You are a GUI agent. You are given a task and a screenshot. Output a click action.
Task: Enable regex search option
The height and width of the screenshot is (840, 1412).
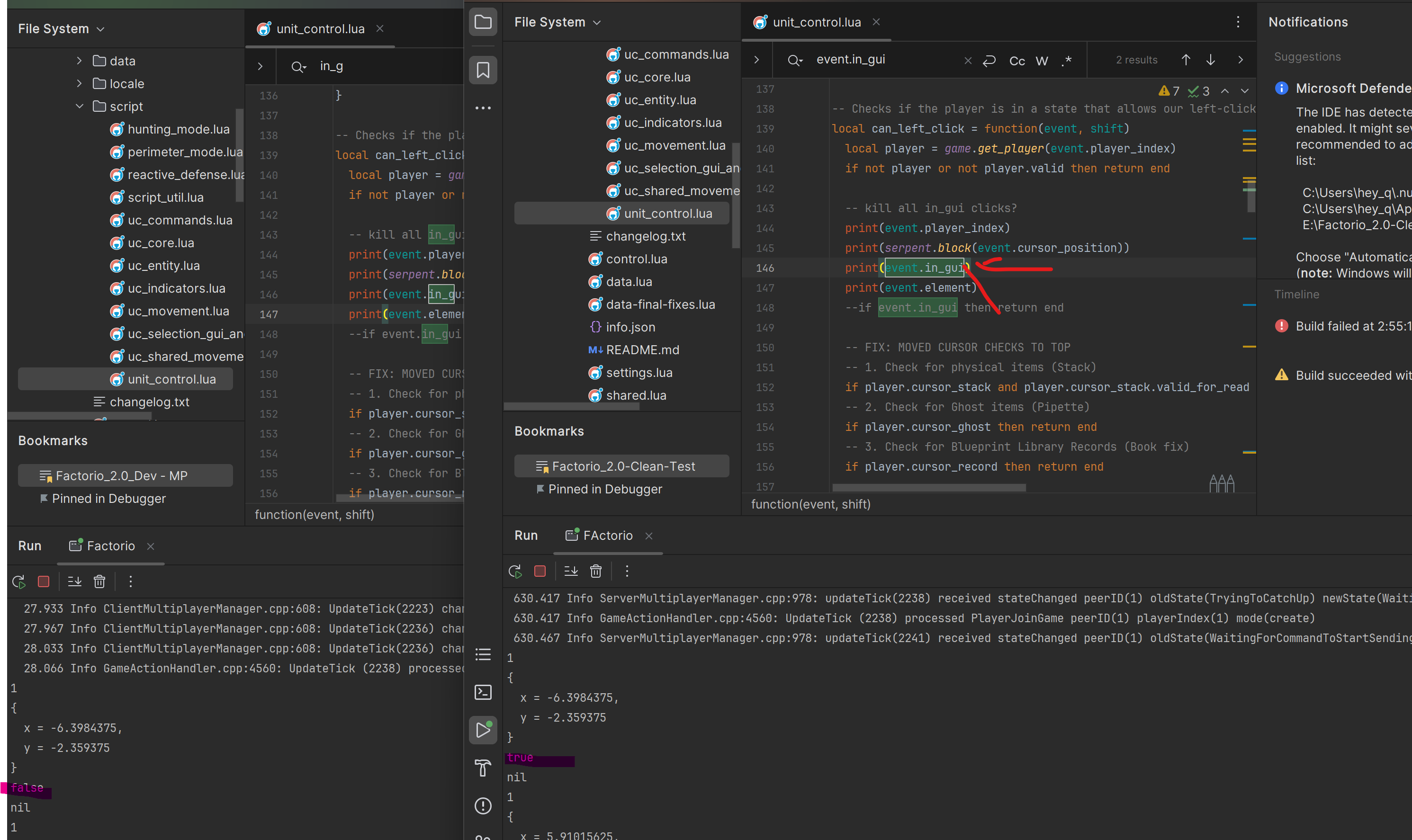coord(1067,61)
